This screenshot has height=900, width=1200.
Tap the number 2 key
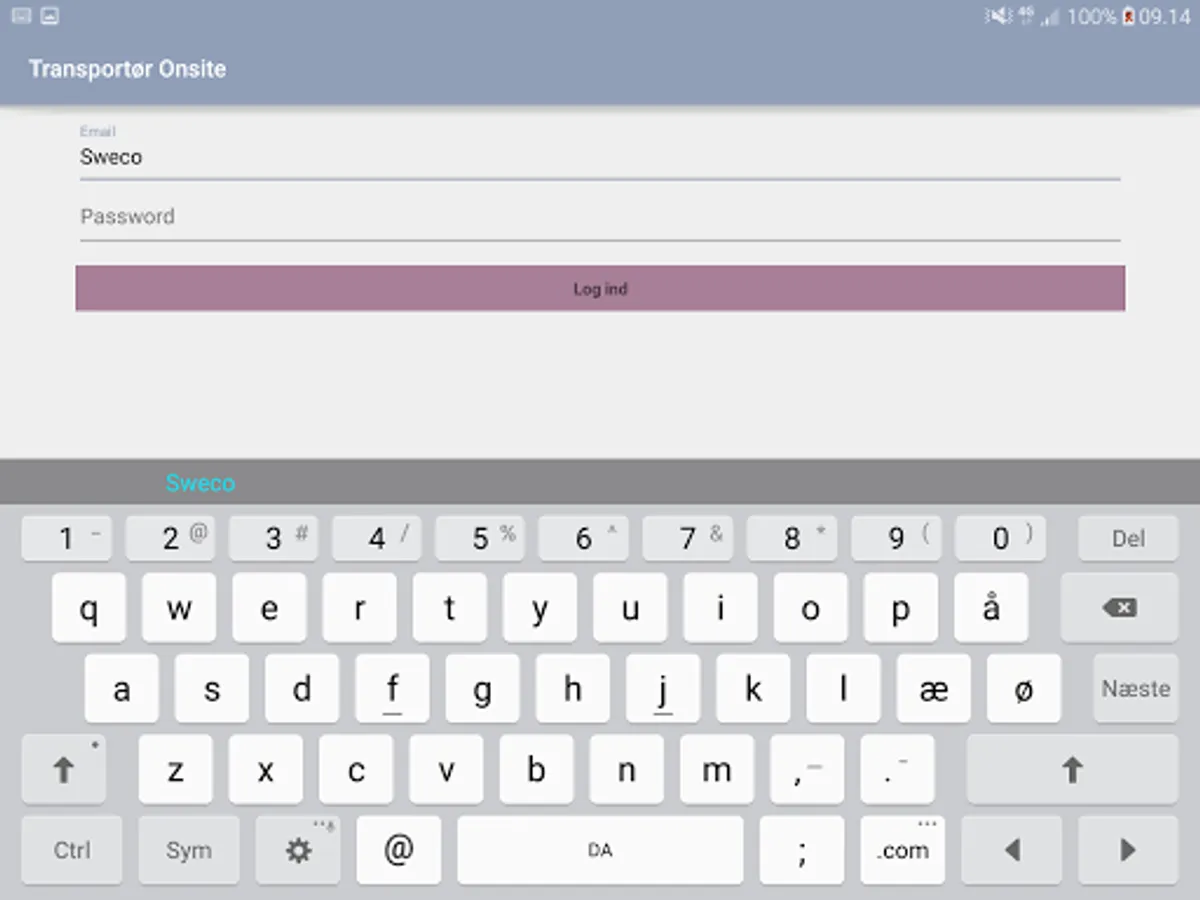[170, 538]
